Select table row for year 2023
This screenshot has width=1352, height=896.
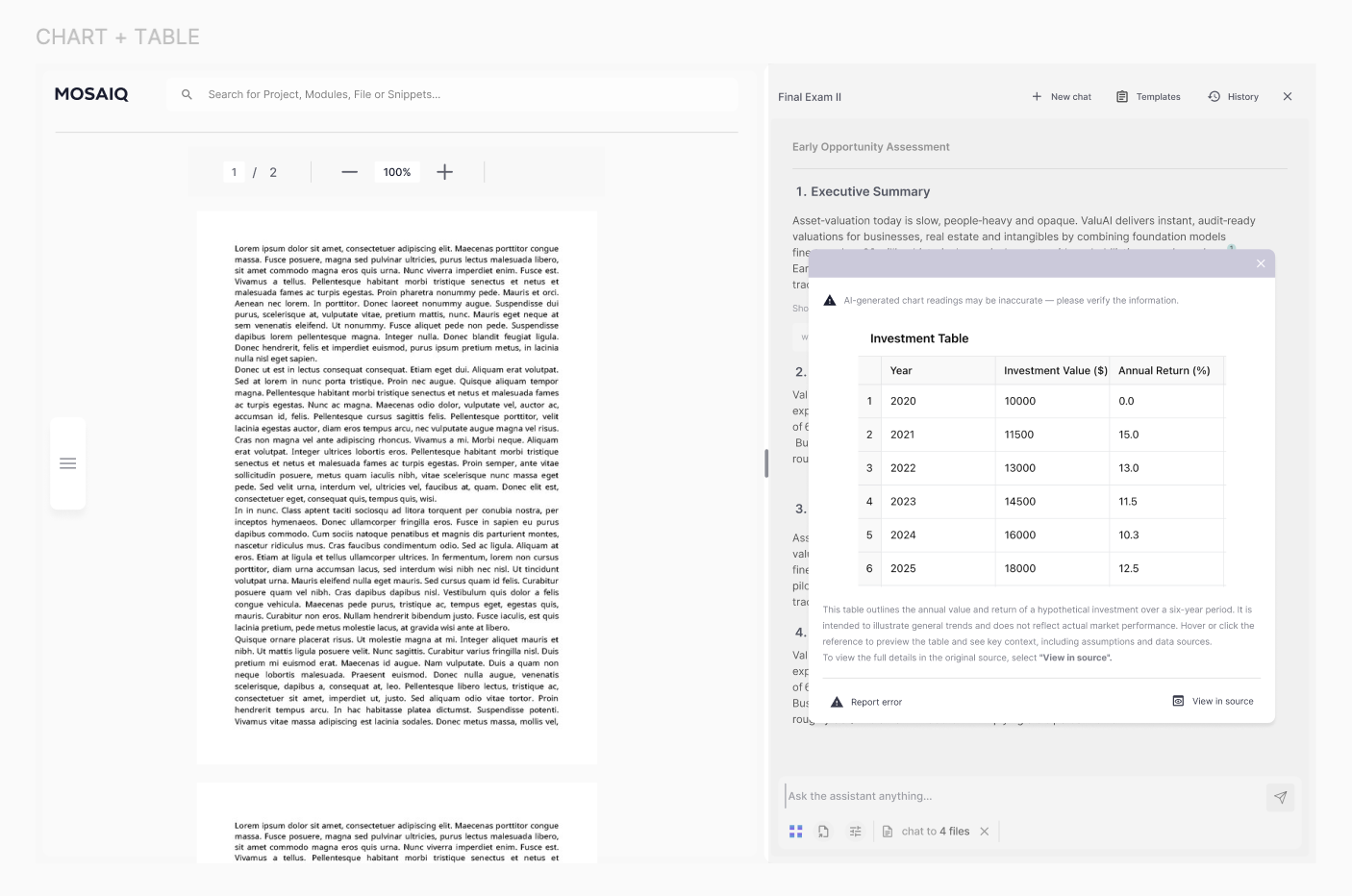(x=1040, y=502)
